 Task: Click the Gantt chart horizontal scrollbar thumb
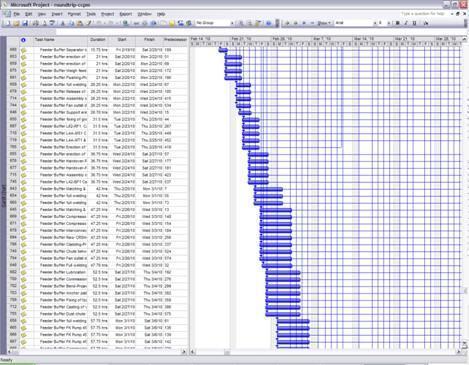point(227,352)
